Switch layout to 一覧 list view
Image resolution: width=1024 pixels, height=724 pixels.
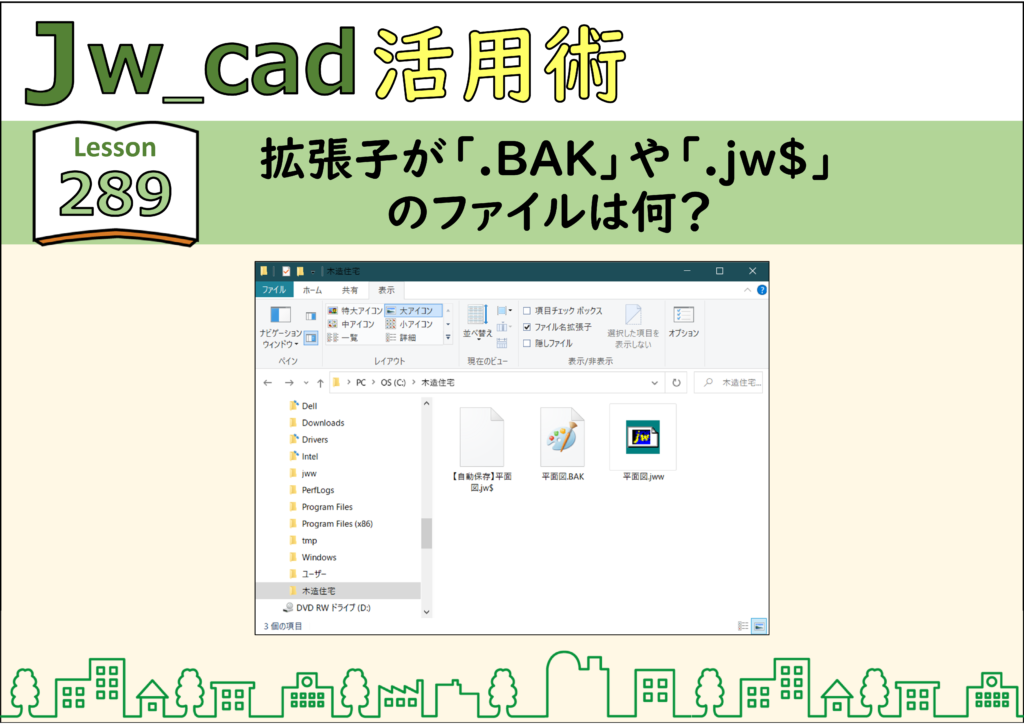point(344,338)
